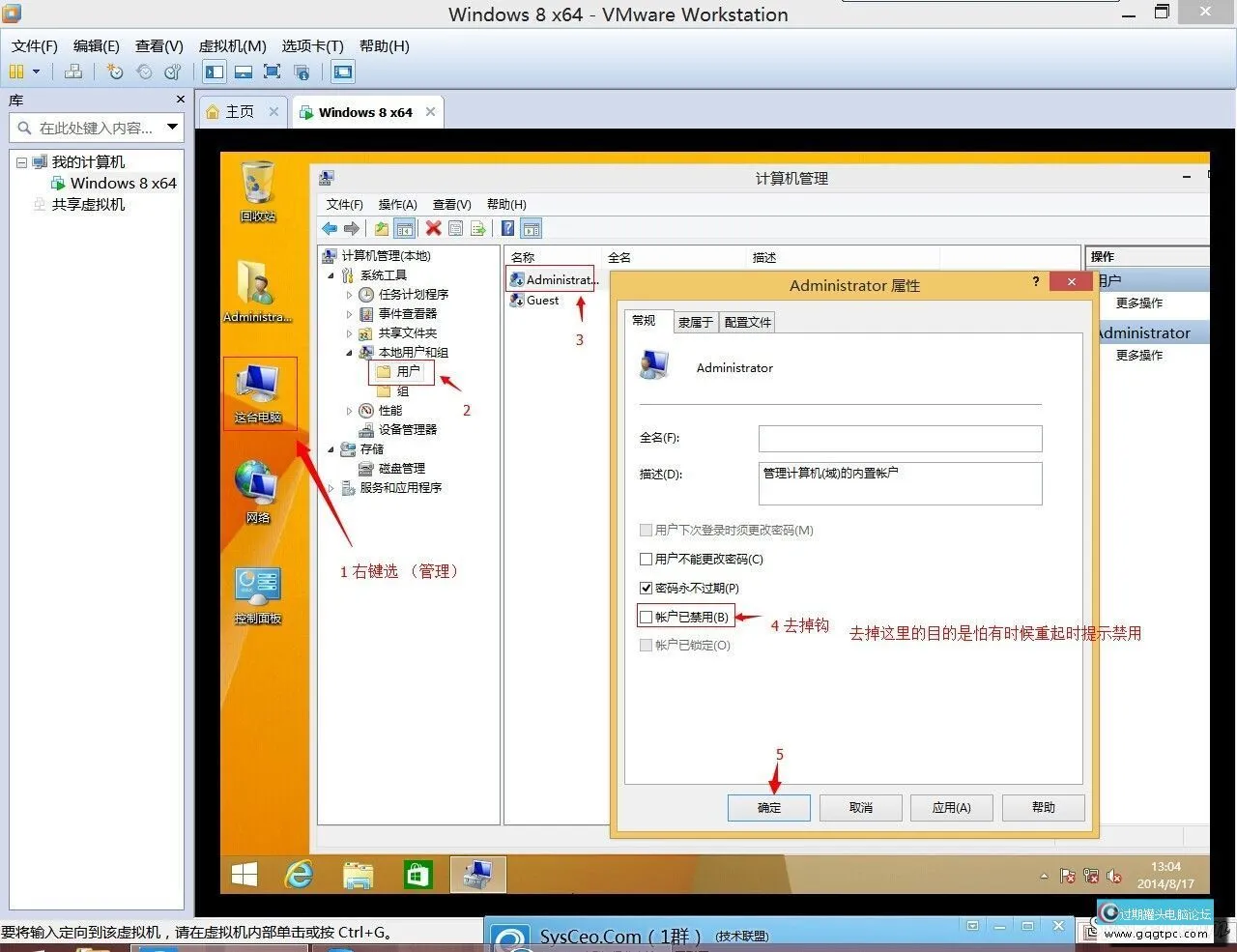Click the Back arrow in Computer Management
Image resolution: width=1237 pixels, height=952 pixels.
coord(330,228)
